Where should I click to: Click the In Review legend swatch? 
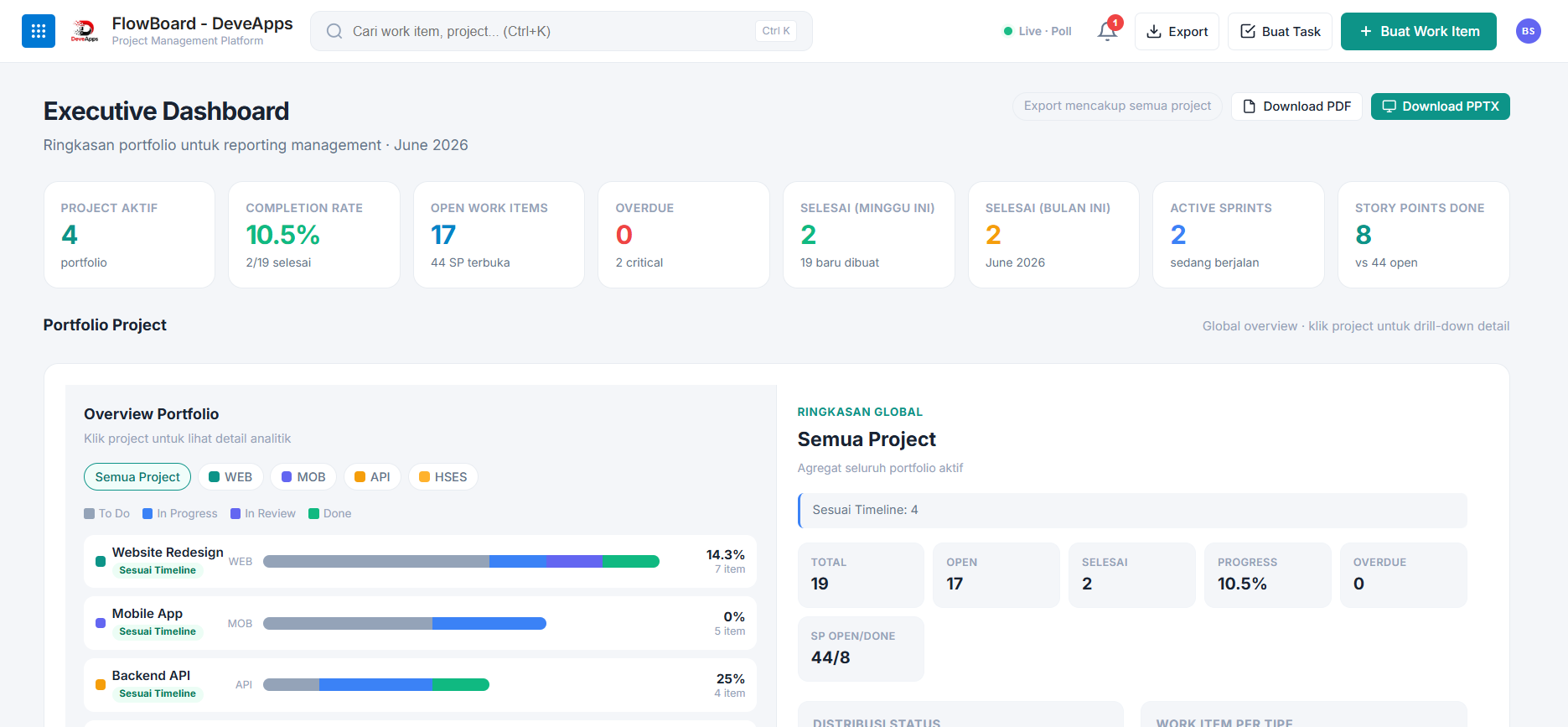(x=235, y=514)
